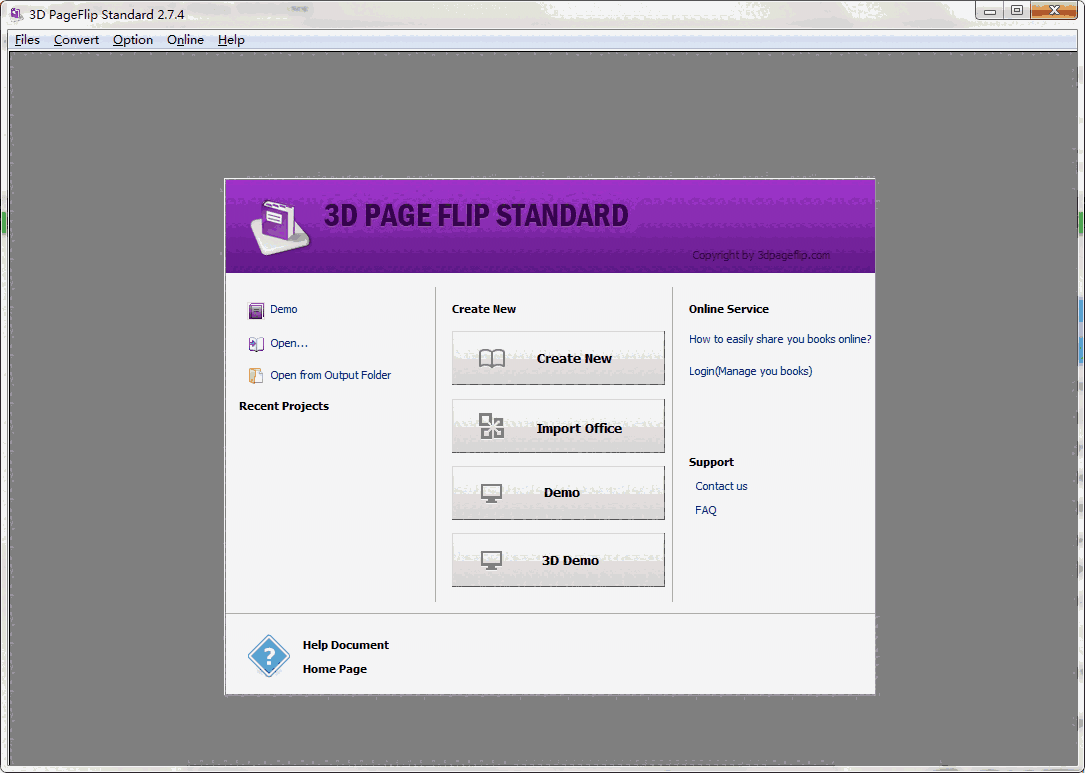Viewport: 1085px width, 773px height.
Task: Open the Files menu
Action: (x=27, y=40)
